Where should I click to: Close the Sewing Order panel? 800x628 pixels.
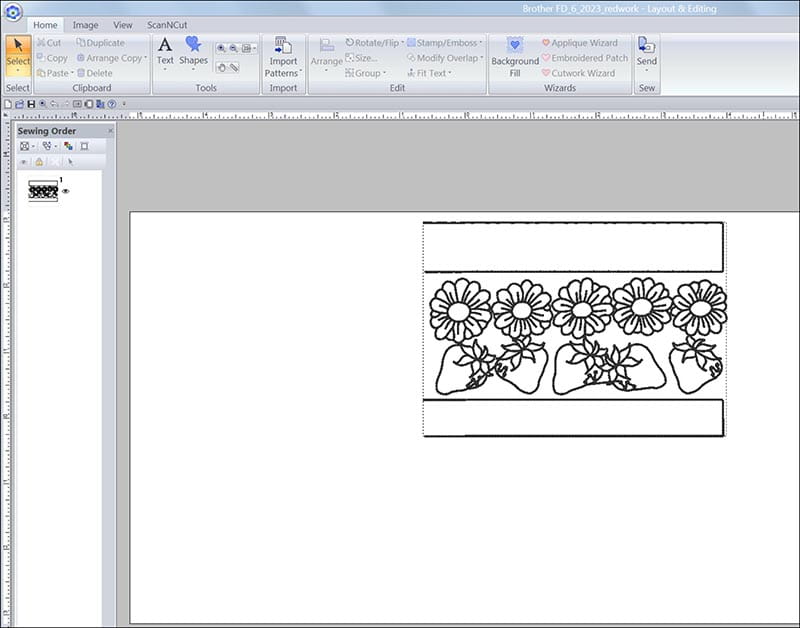(110, 131)
